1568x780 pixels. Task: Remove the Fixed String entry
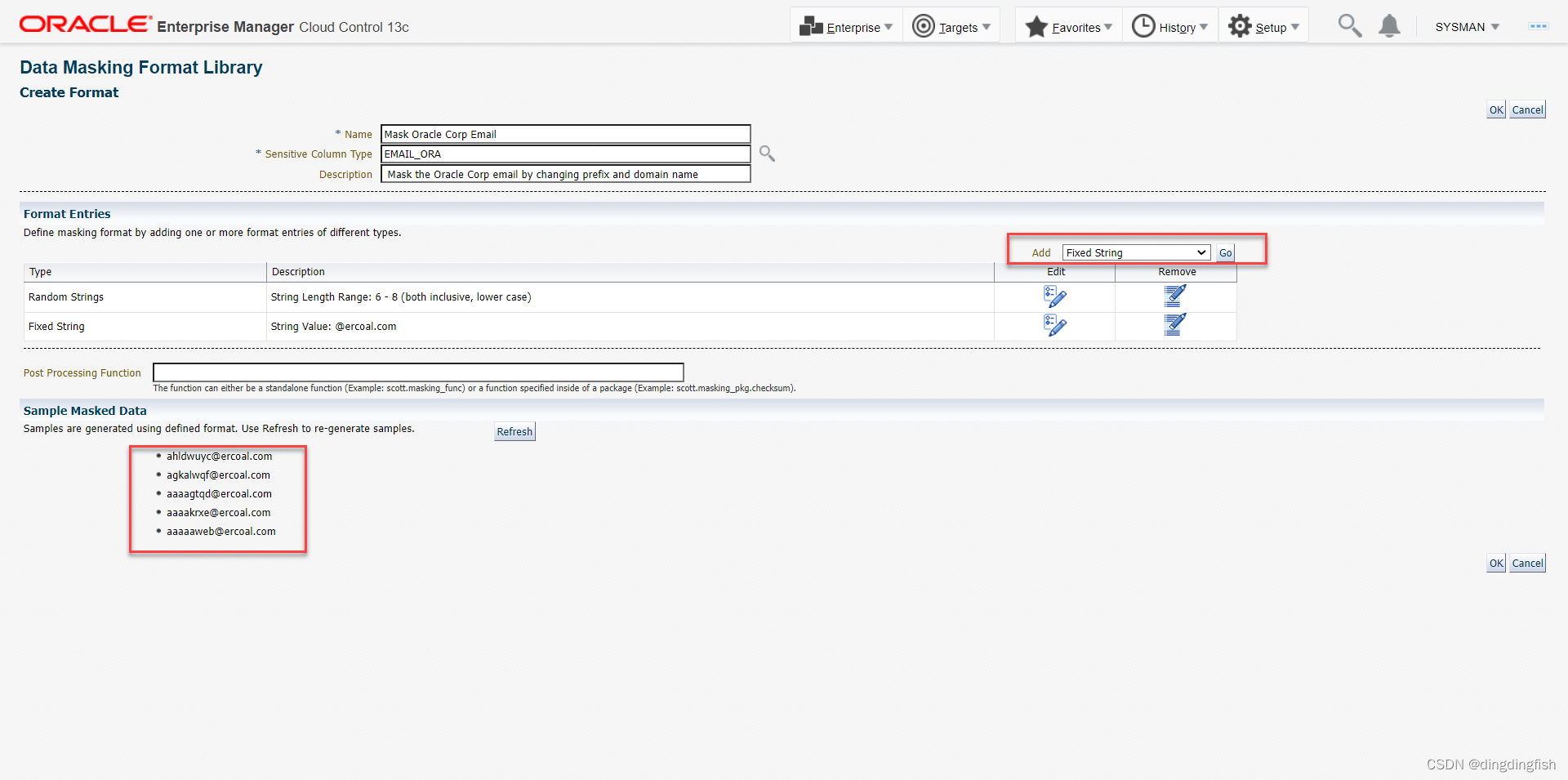(1175, 324)
